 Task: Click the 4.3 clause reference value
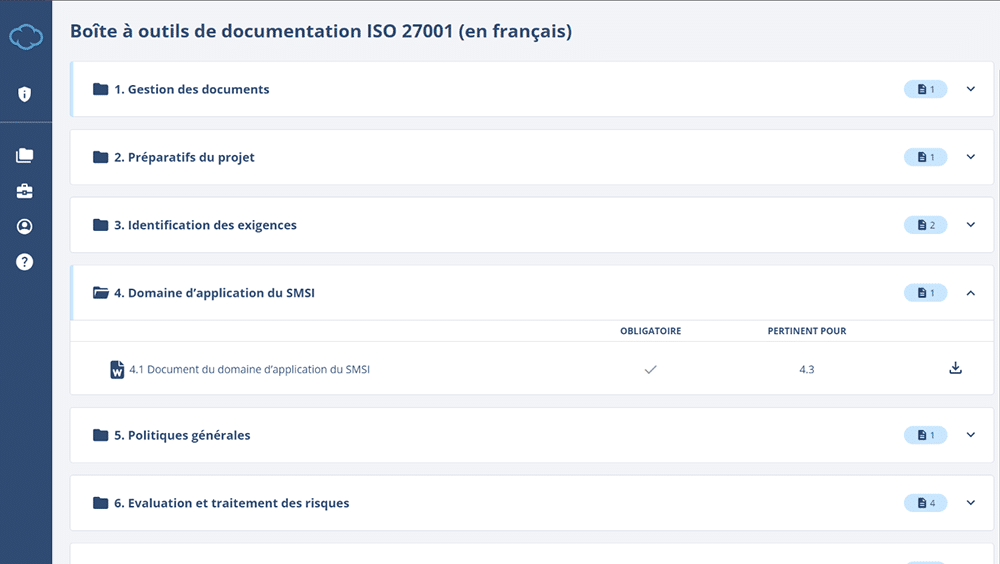point(806,370)
